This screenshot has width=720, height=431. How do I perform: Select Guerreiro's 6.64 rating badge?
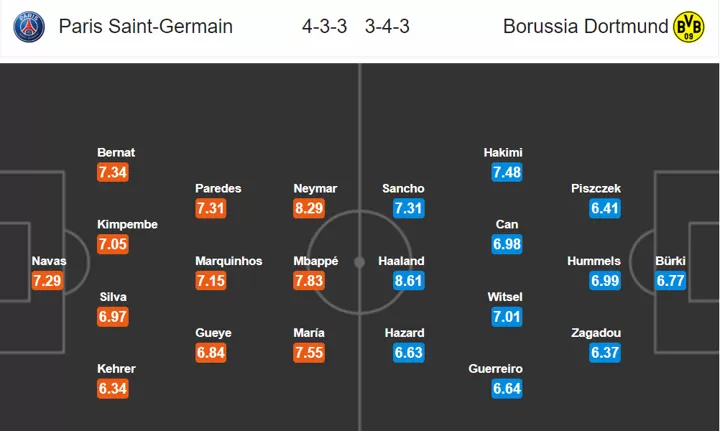tap(507, 389)
